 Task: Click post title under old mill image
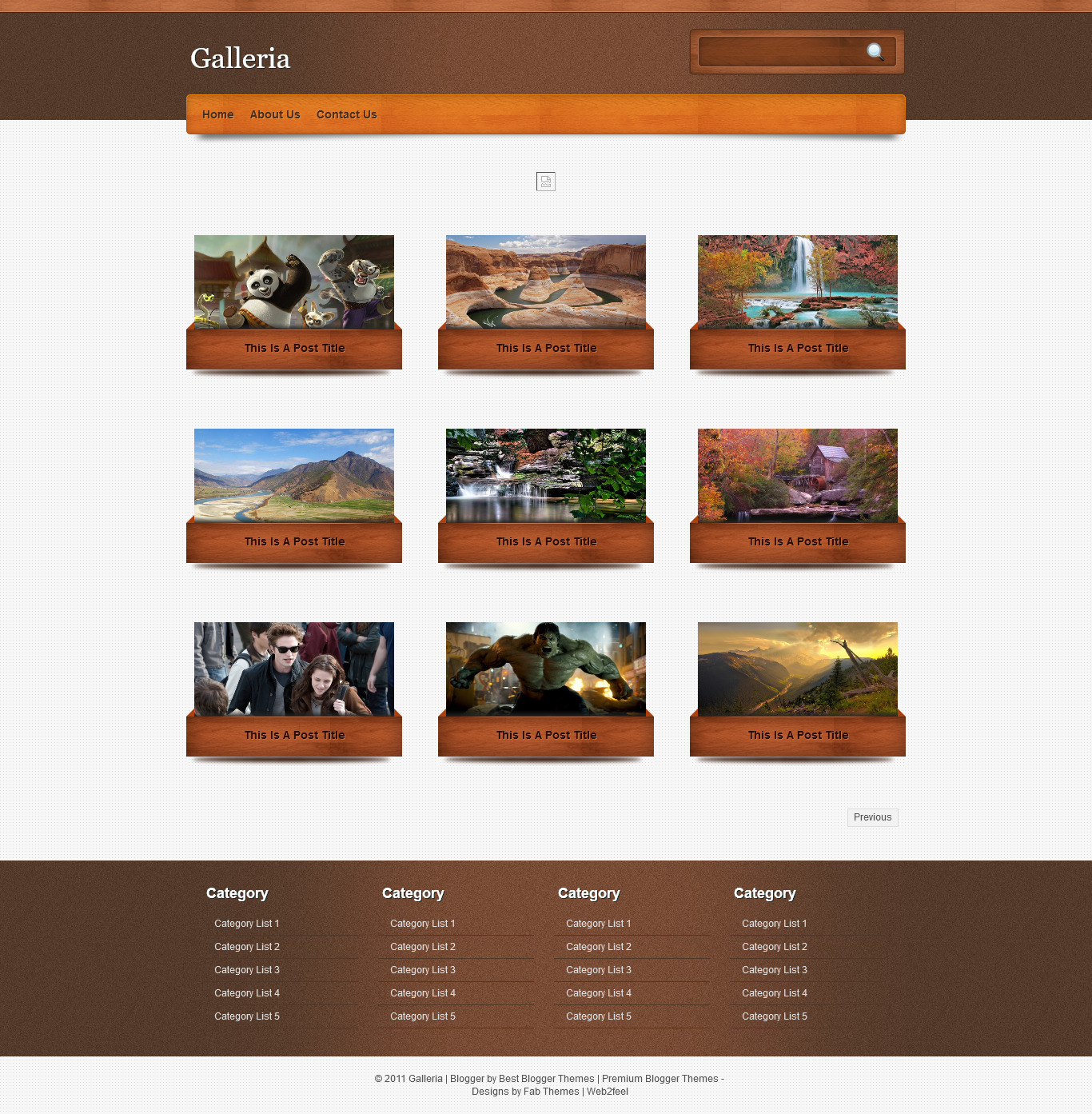click(x=798, y=541)
